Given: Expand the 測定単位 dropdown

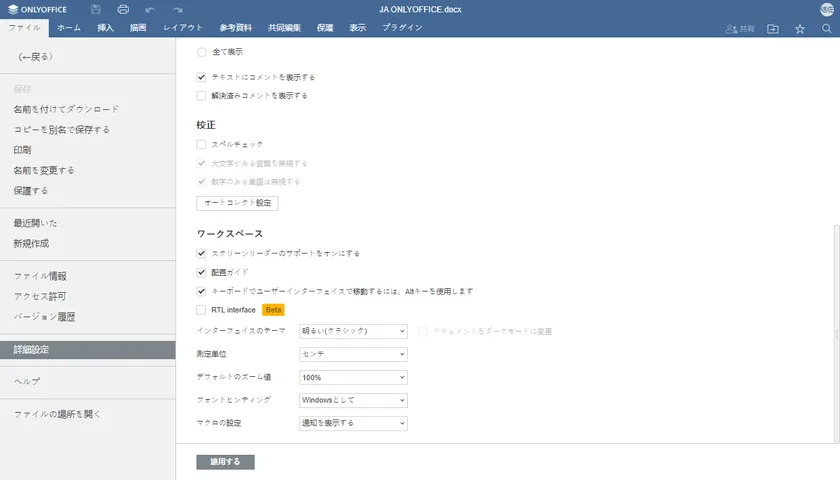Looking at the screenshot, I should [354, 354].
